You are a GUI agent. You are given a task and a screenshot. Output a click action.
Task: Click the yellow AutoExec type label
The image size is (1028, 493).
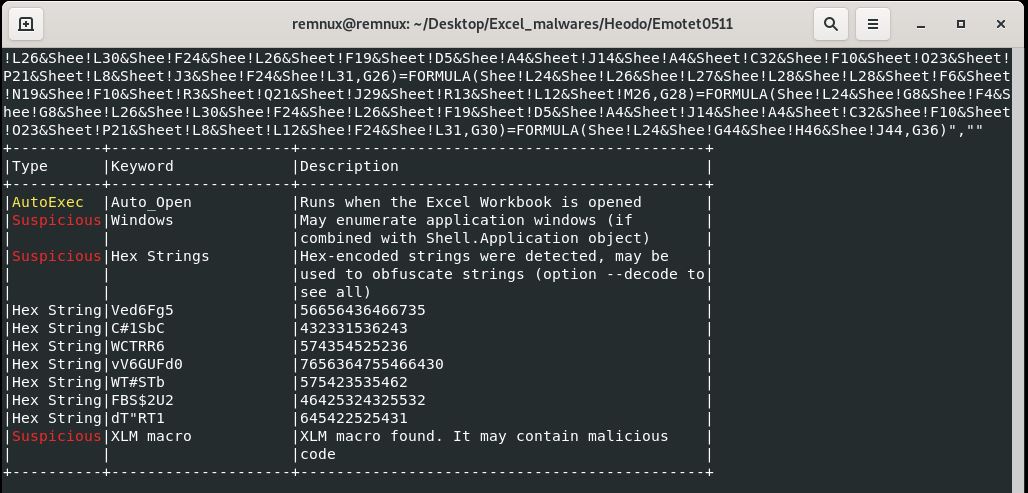pos(47,202)
